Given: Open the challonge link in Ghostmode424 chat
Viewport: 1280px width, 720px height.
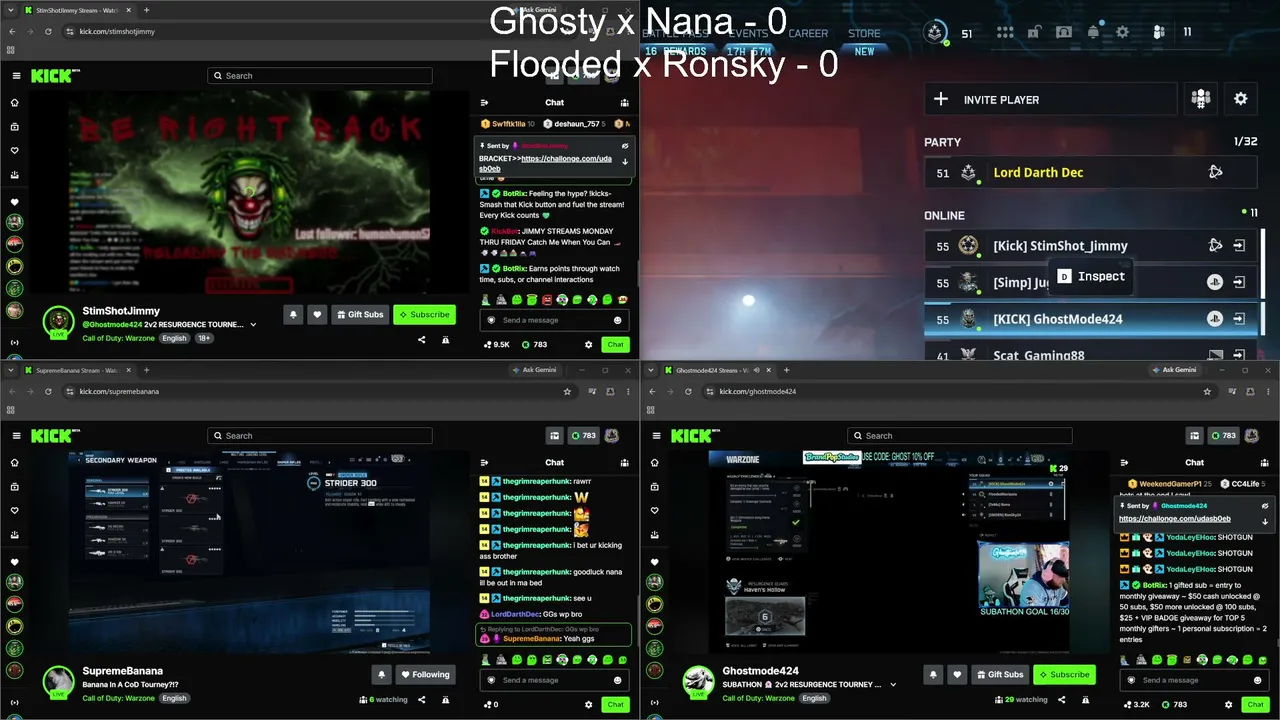Looking at the screenshot, I should click(1175, 519).
